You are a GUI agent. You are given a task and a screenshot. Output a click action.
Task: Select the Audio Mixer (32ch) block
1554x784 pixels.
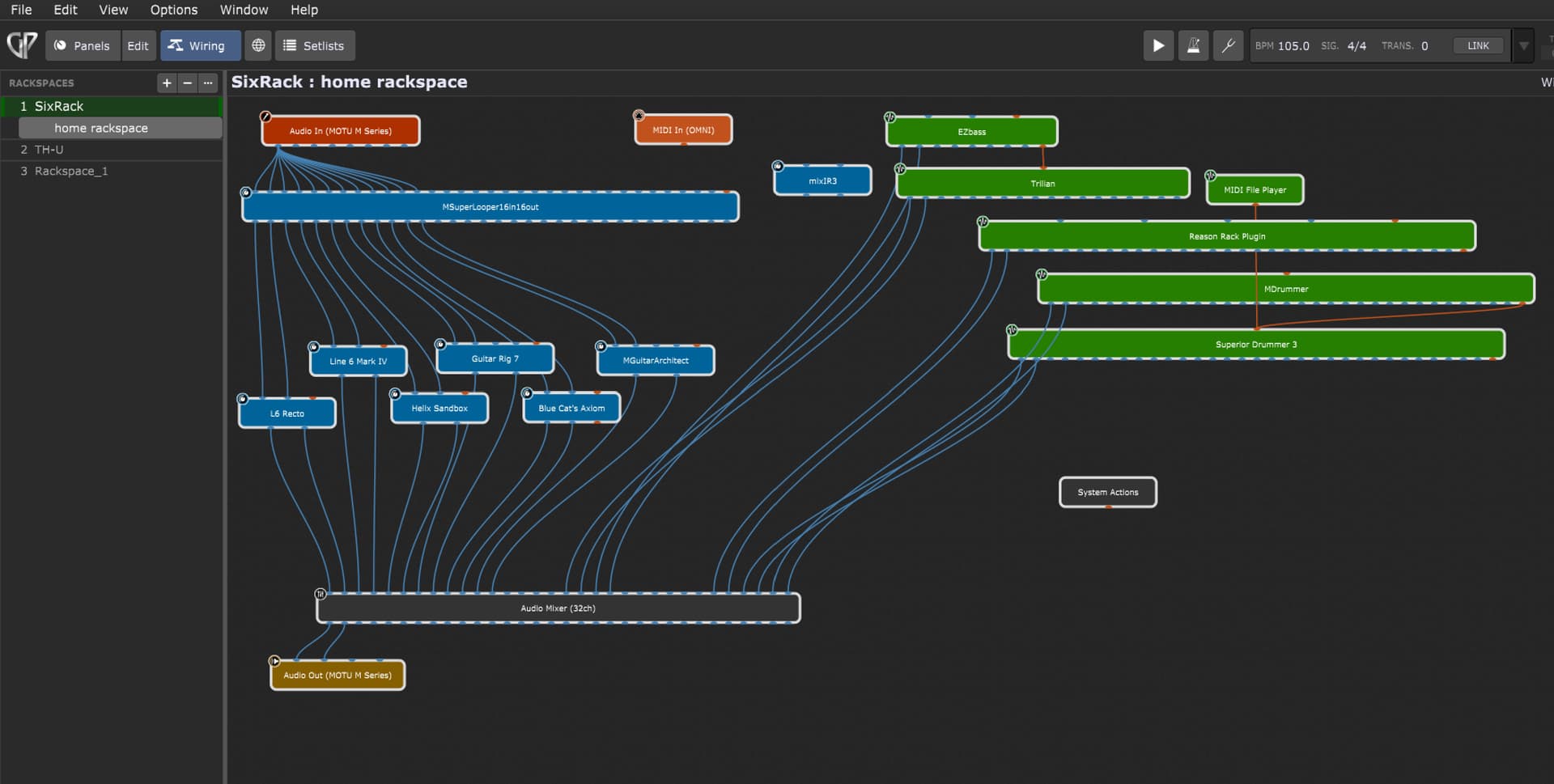click(x=558, y=608)
